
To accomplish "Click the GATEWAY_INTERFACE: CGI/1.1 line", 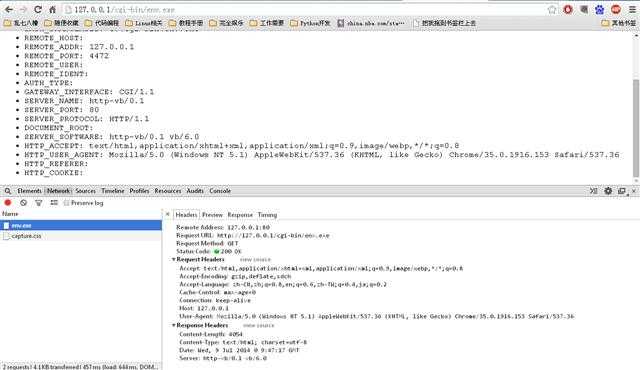I will [89, 92].
